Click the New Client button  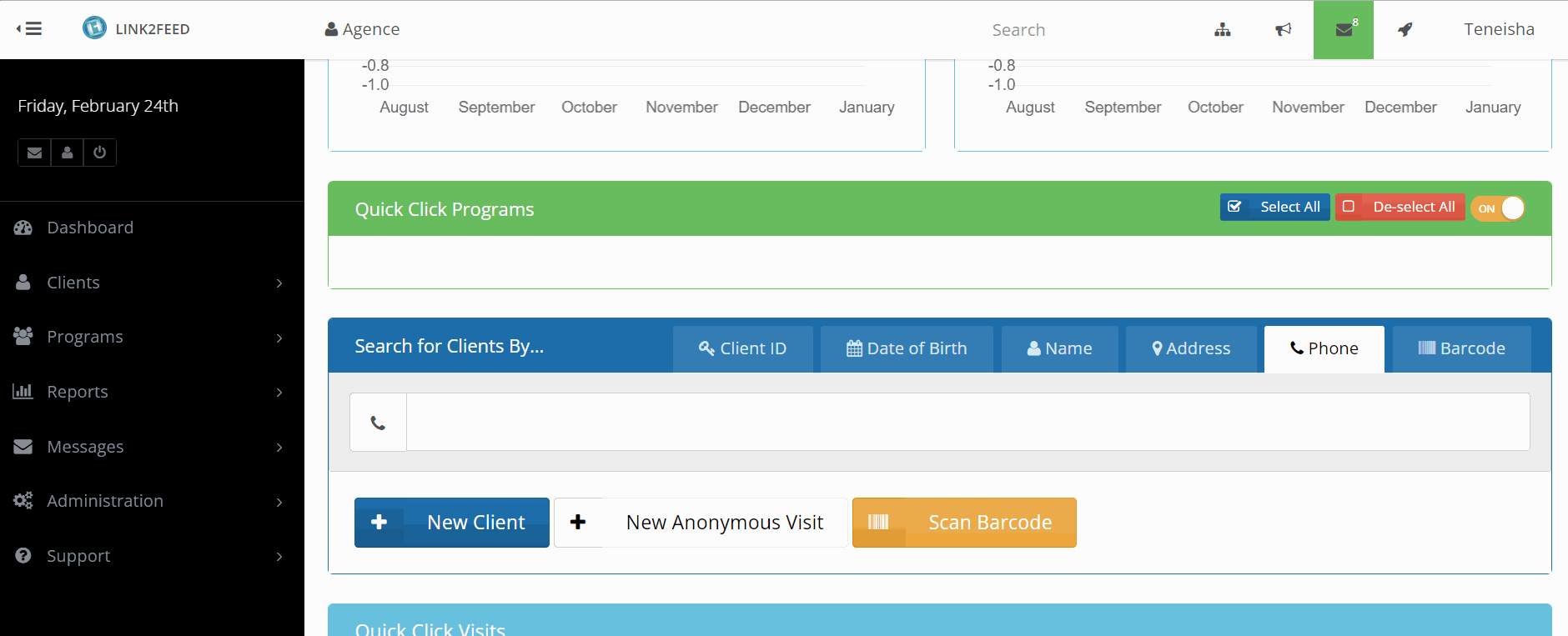tap(451, 523)
